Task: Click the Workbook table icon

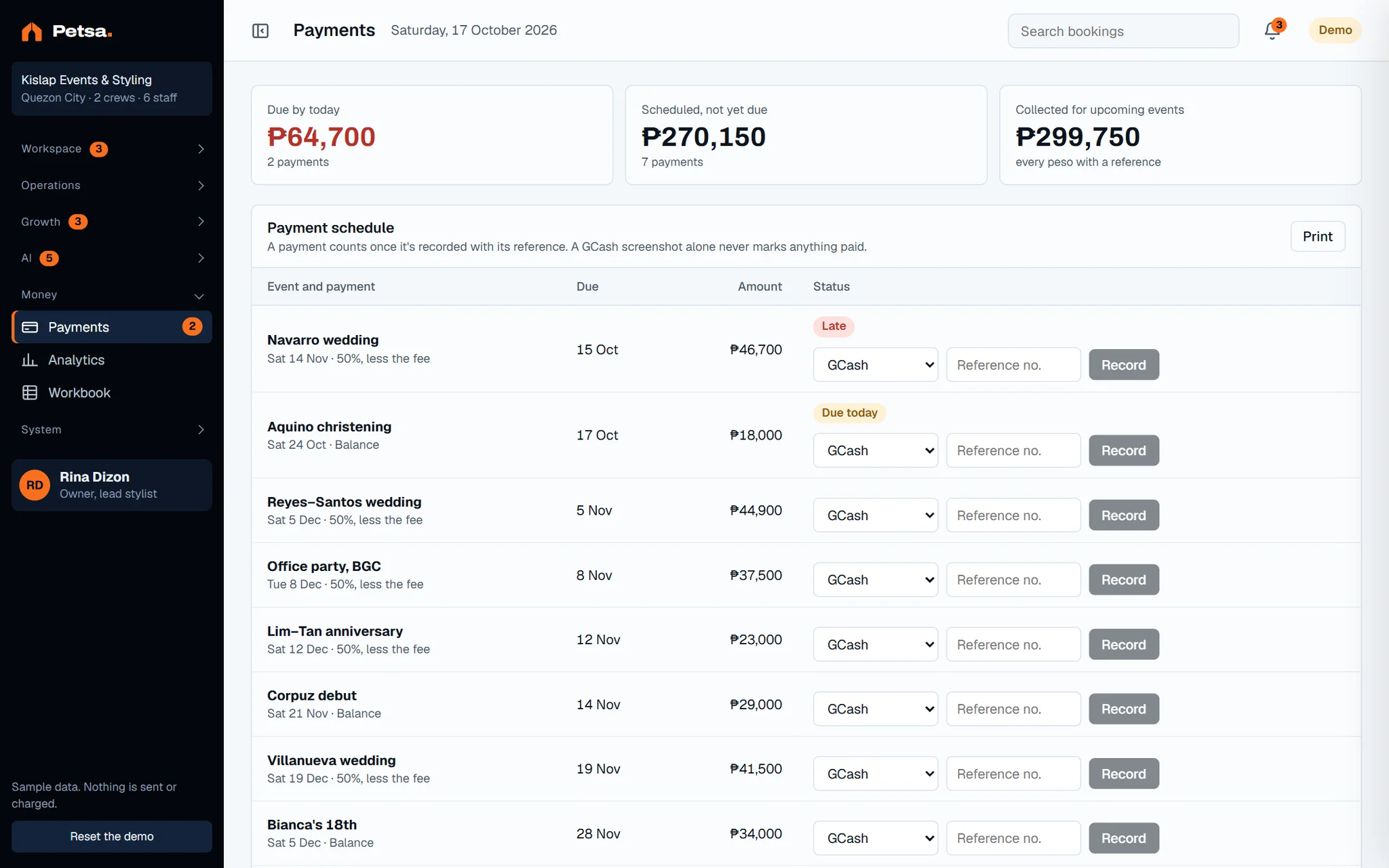Action: tap(30, 393)
